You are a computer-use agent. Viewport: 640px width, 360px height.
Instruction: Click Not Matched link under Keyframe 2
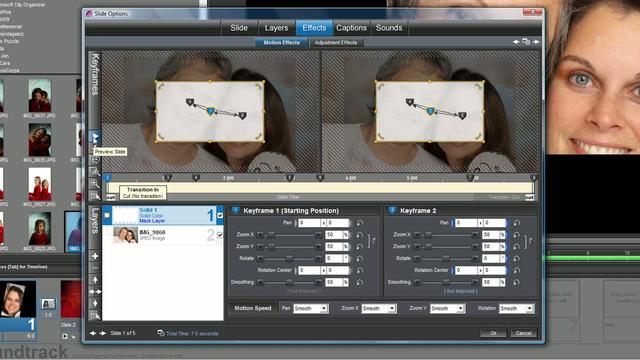[x=460, y=291]
